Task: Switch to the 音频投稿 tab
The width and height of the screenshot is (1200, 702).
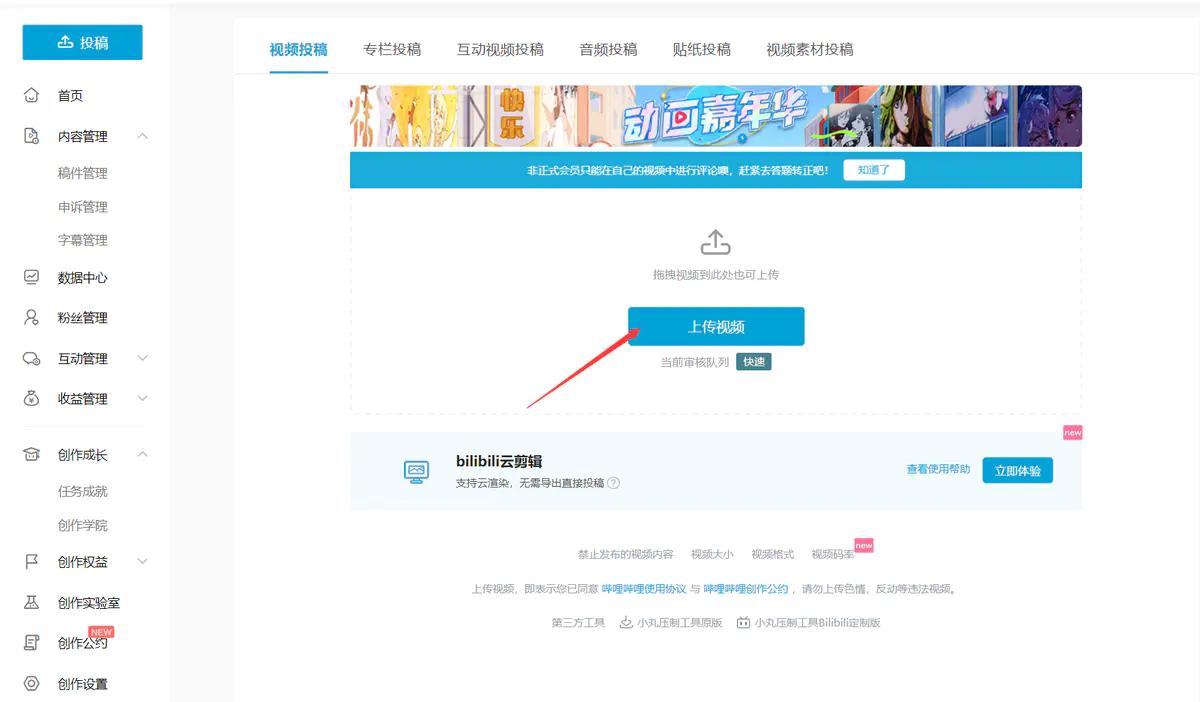Action: coord(606,48)
